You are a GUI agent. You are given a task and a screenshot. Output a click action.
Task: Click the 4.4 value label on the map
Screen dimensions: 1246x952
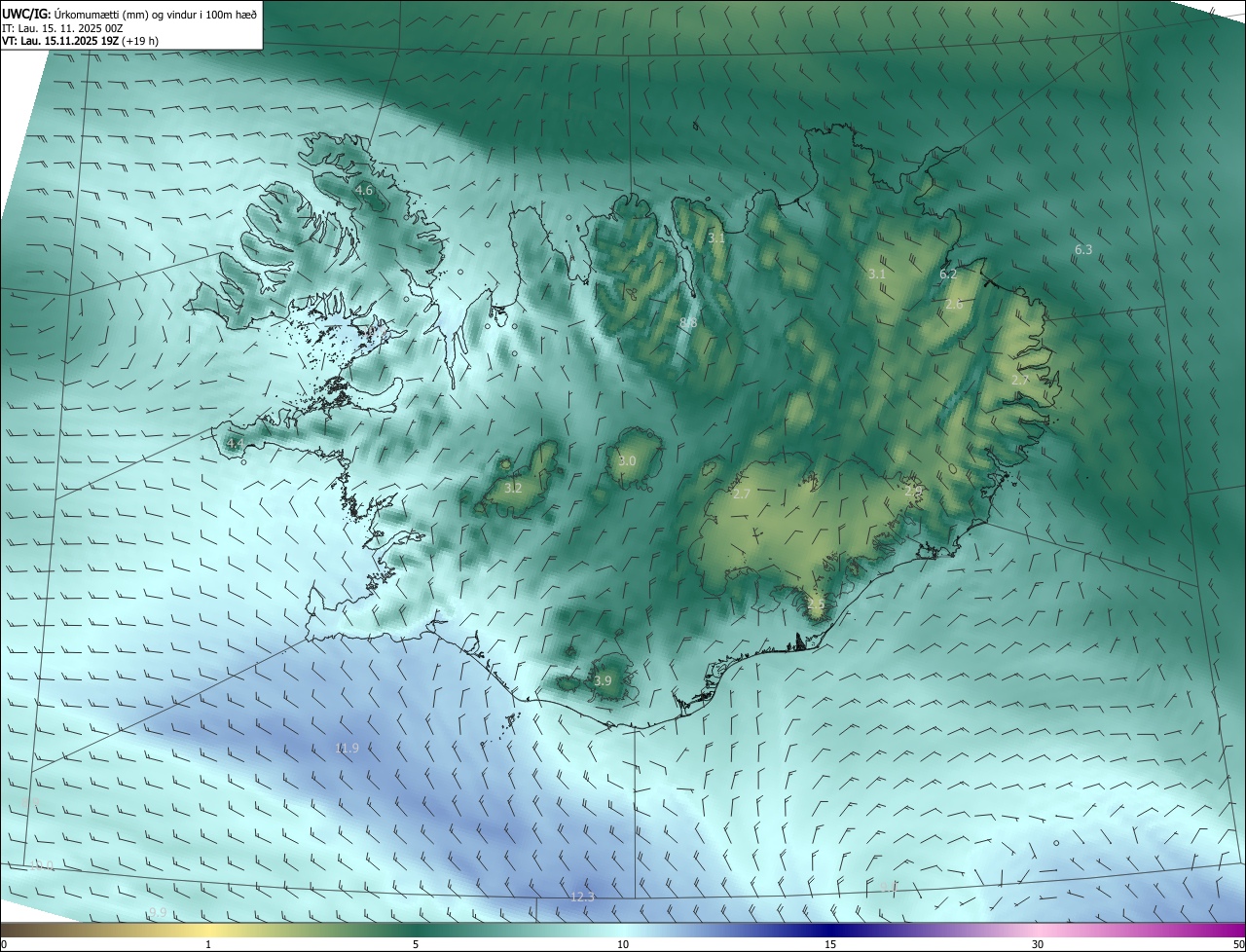tap(235, 444)
